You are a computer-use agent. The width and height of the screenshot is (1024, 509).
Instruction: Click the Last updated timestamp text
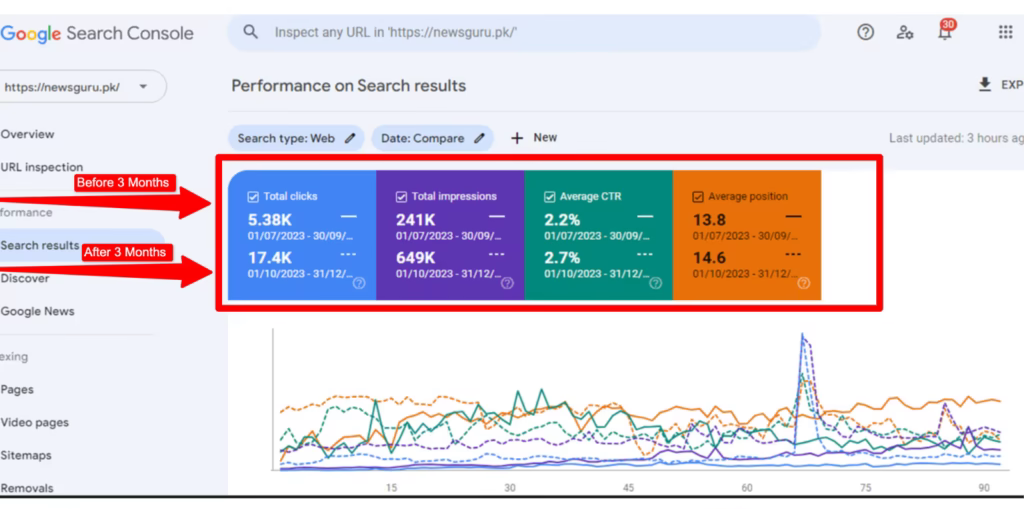click(956, 138)
